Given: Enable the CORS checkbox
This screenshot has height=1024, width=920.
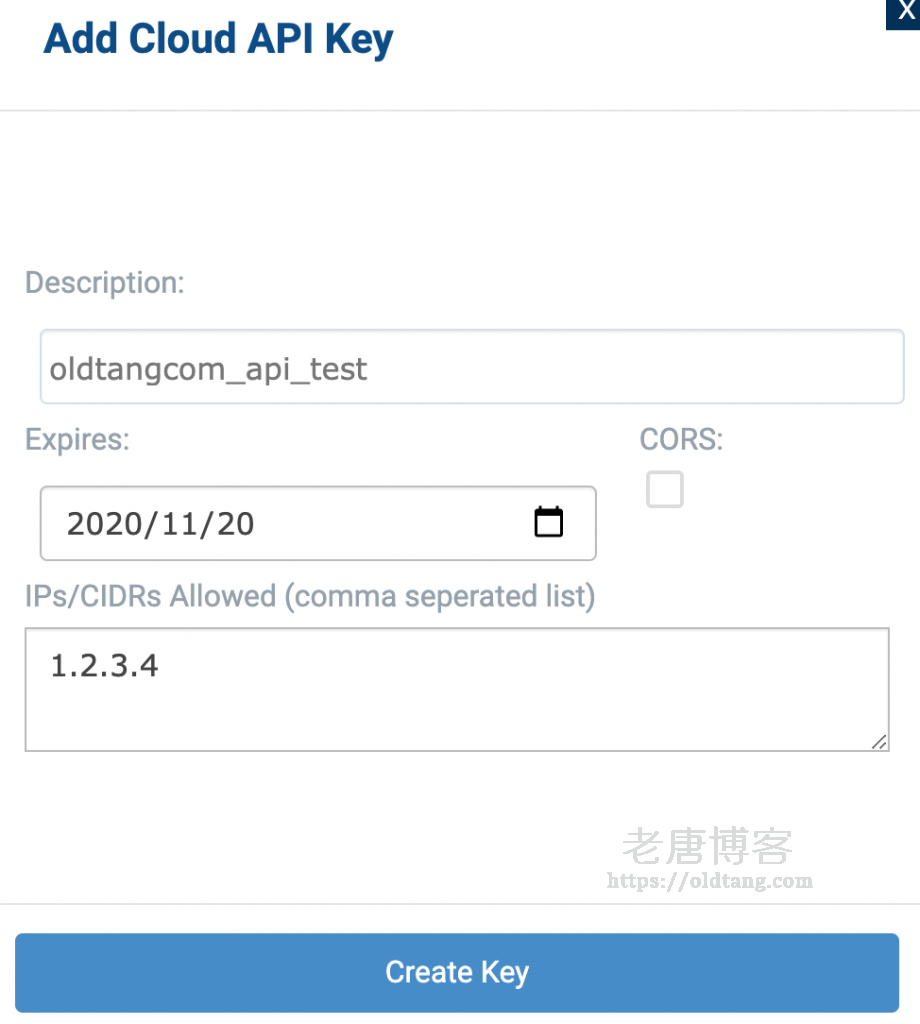Looking at the screenshot, I should 665,490.
